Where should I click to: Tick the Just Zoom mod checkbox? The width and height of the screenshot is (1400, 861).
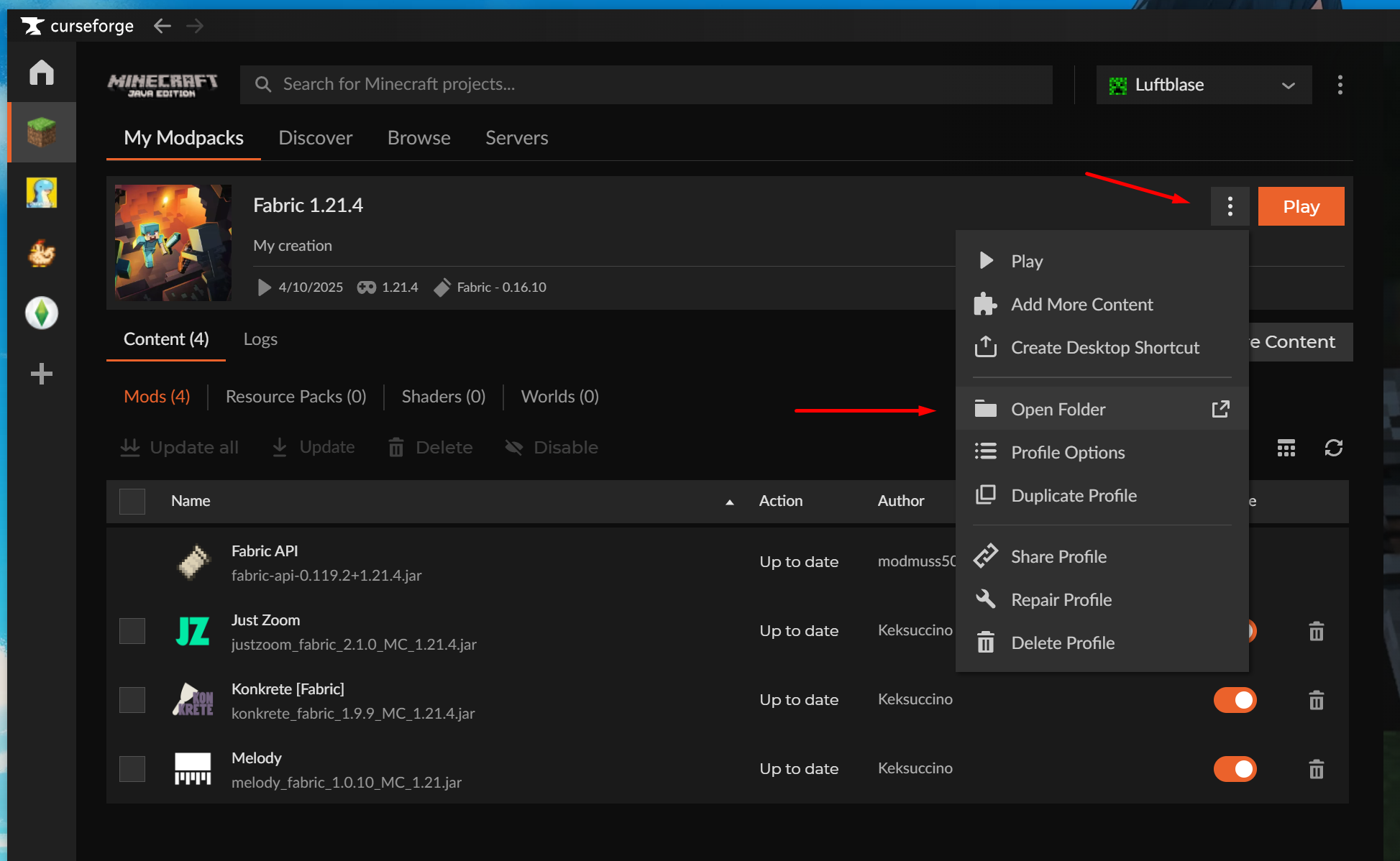pos(132,631)
